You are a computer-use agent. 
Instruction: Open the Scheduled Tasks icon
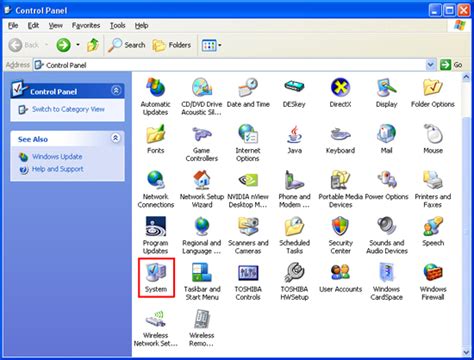[294, 236]
